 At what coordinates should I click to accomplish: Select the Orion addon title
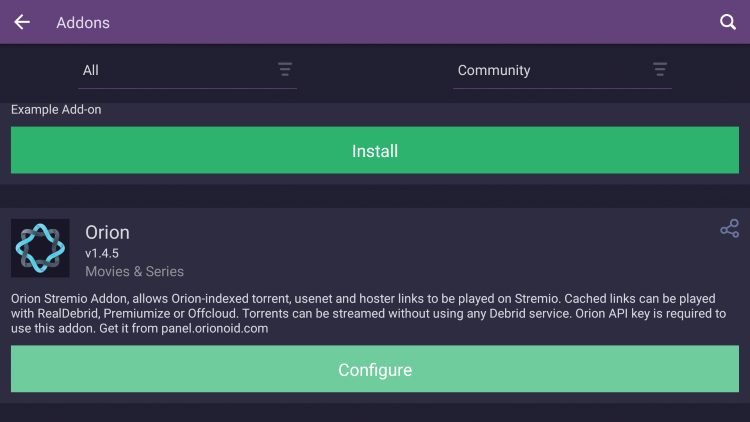[x=107, y=233]
